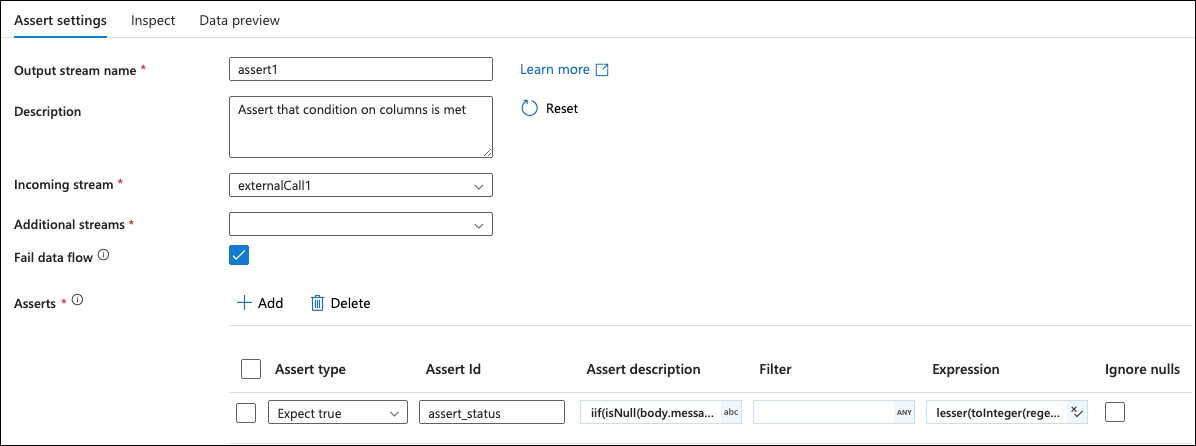Click the Reset circular arrow icon
This screenshot has height=446, width=1196.
click(530, 108)
